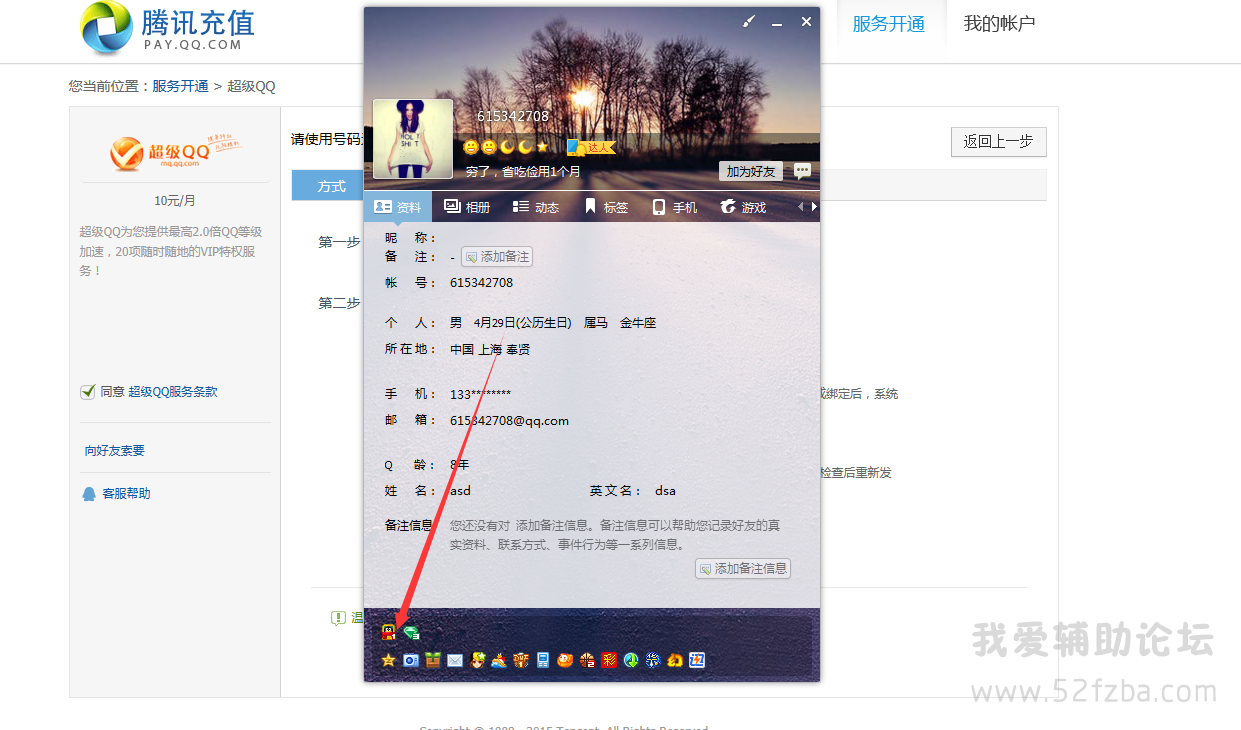Click the 达人 badge icon
Image resolution: width=1241 pixels, height=730 pixels.
click(591, 147)
